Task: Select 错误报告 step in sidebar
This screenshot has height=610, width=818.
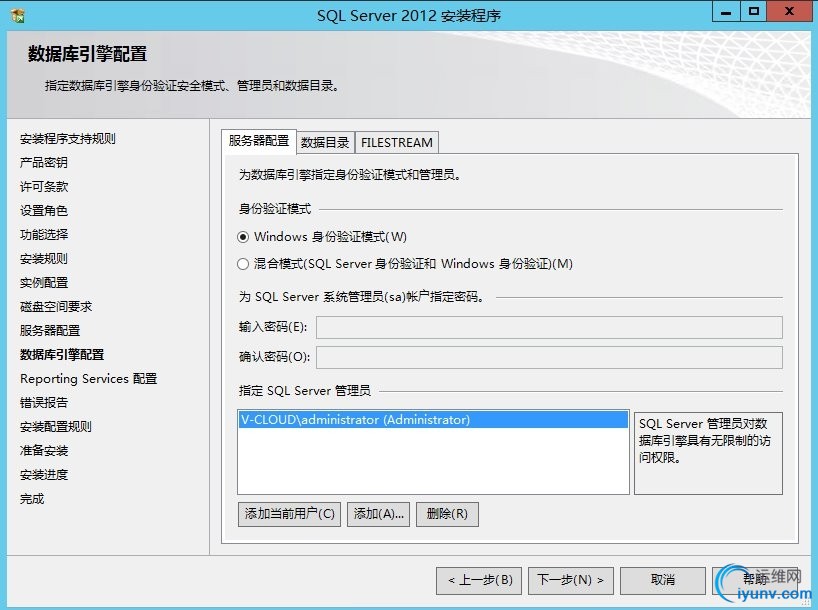Action: pos(44,403)
